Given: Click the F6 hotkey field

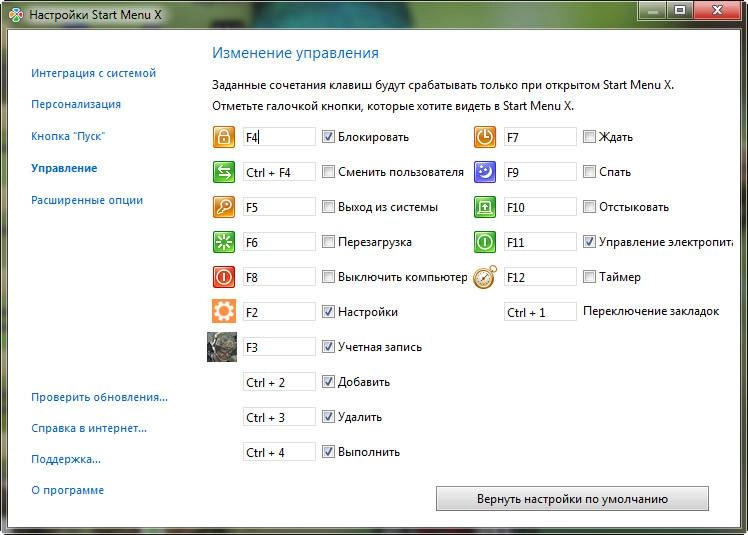Looking at the screenshot, I should pos(279,242).
